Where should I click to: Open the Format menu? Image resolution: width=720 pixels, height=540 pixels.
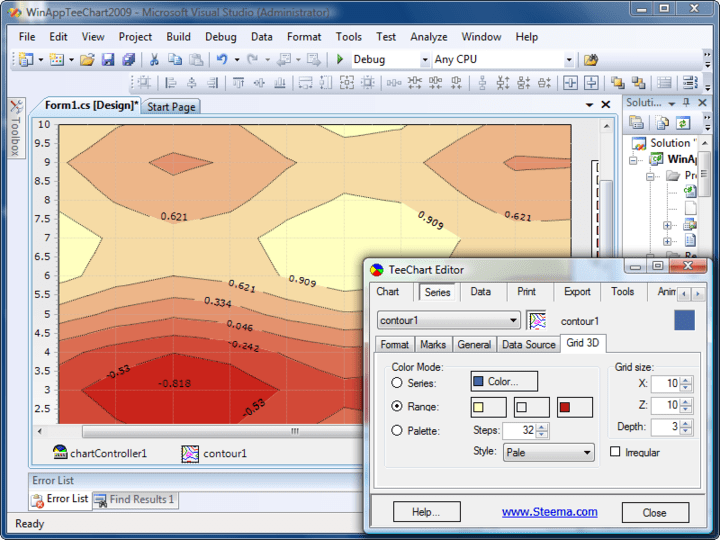pos(304,37)
